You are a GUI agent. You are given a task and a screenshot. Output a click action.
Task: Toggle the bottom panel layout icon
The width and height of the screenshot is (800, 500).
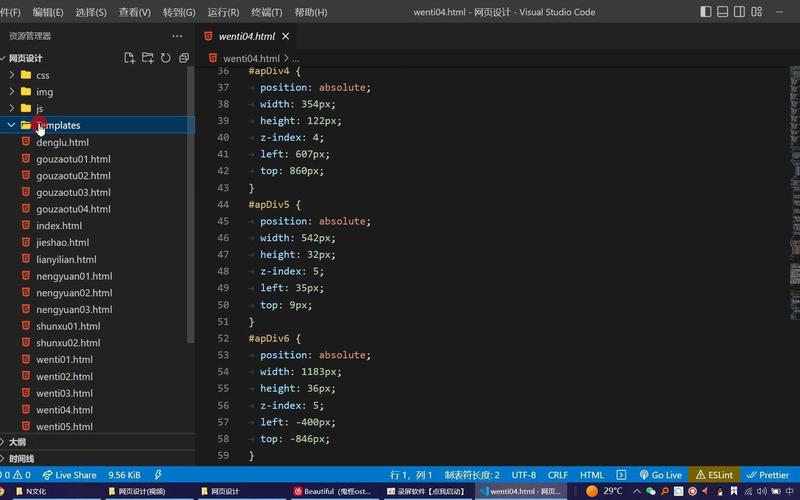coord(722,11)
